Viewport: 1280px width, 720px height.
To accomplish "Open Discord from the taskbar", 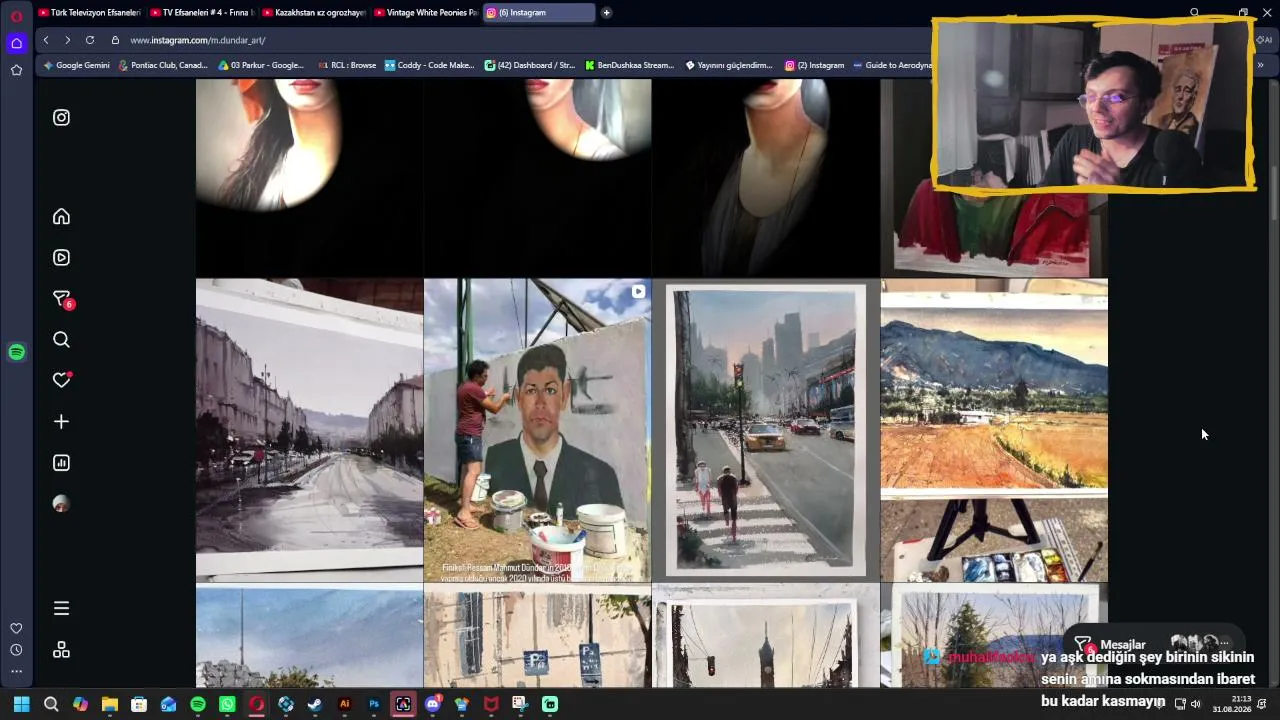I will [433, 704].
